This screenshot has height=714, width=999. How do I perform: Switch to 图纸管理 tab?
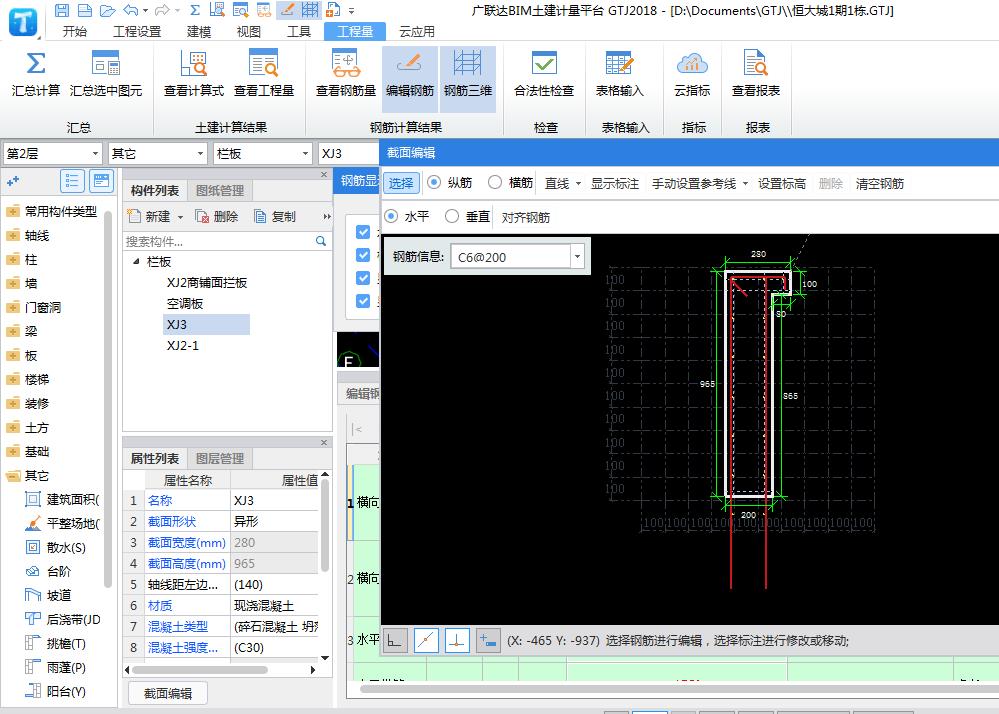220,190
